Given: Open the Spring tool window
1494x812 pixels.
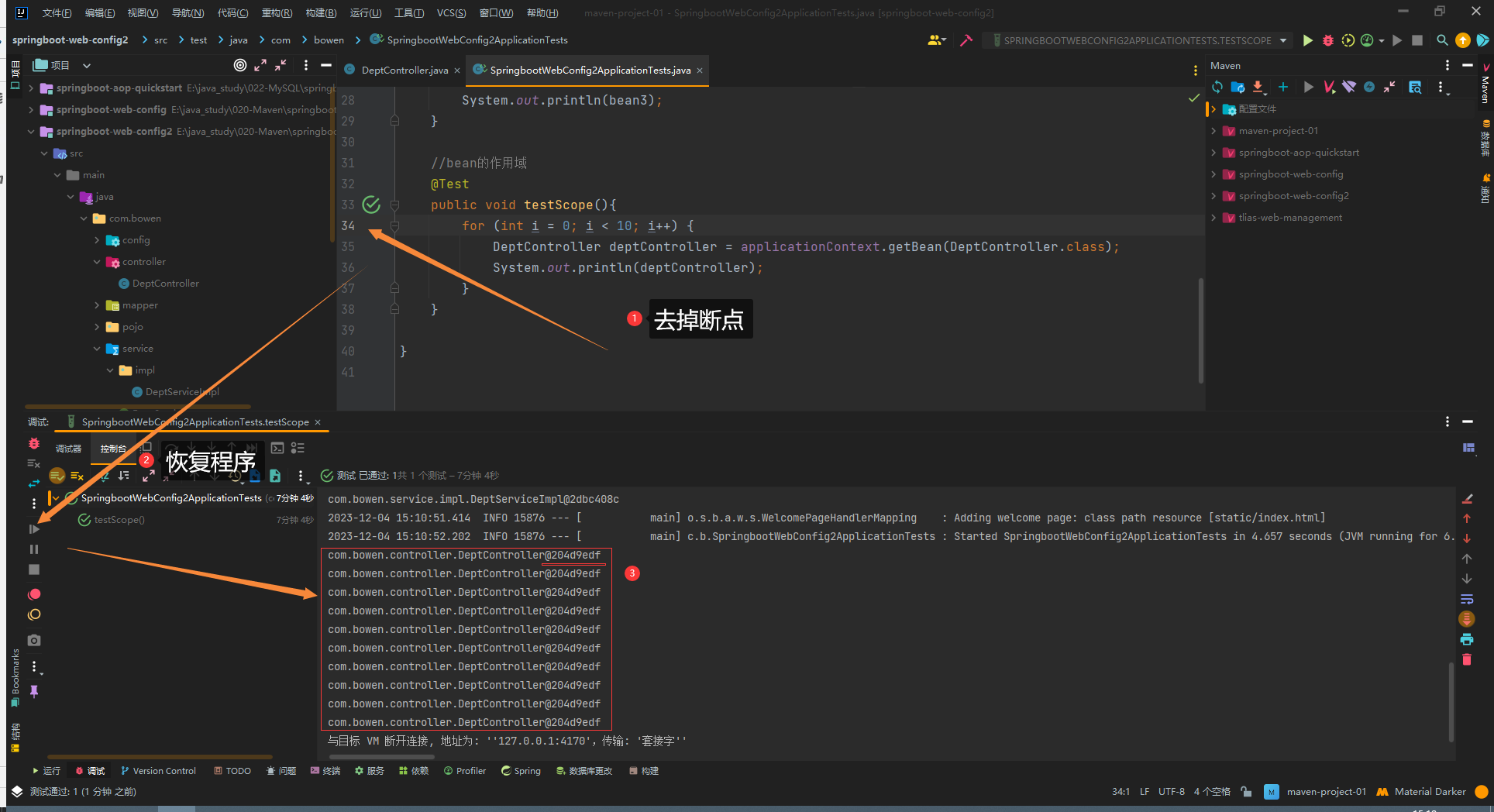Looking at the screenshot, I should point(521,771).
